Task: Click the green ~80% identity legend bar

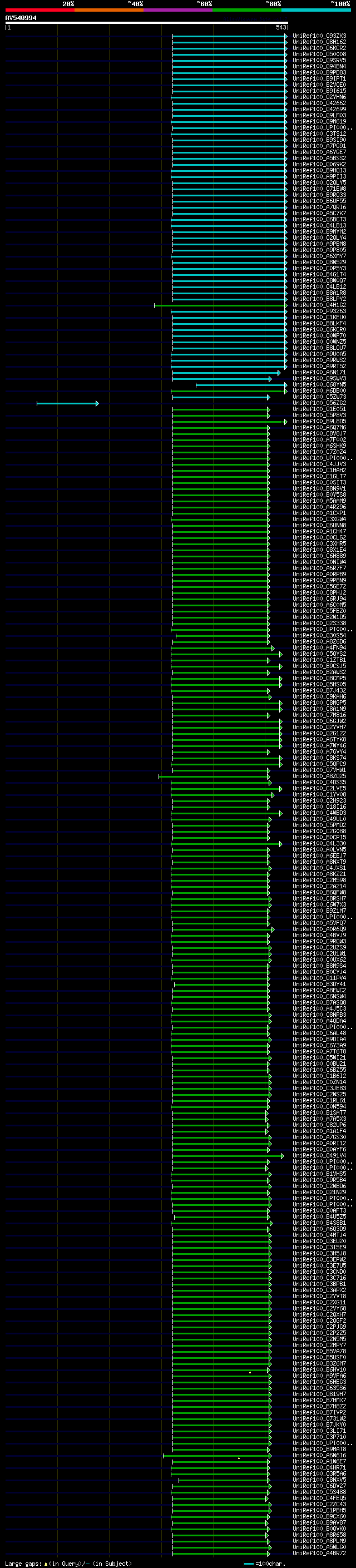Action: pyautogui.click(x=247, y=10)
